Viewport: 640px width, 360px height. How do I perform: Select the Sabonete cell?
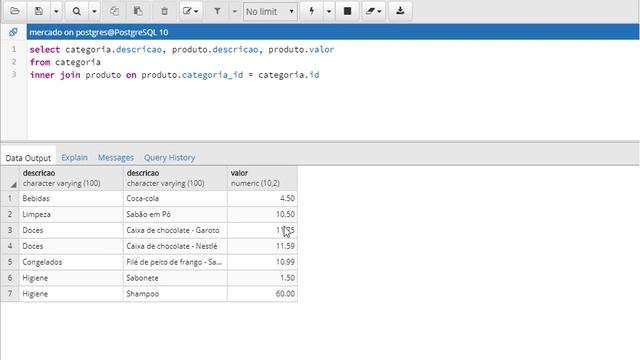click(175, 278)
